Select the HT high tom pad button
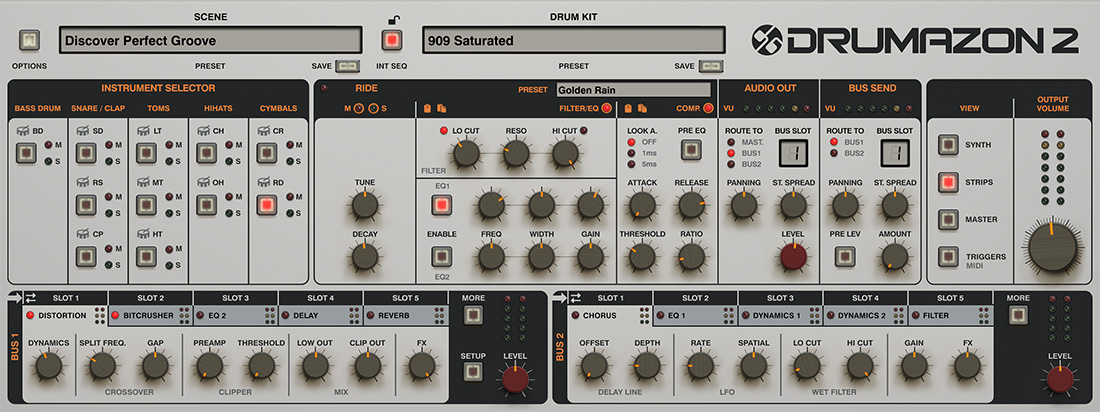This screenshot has height=412, width=1100. [x=146, y=256]
